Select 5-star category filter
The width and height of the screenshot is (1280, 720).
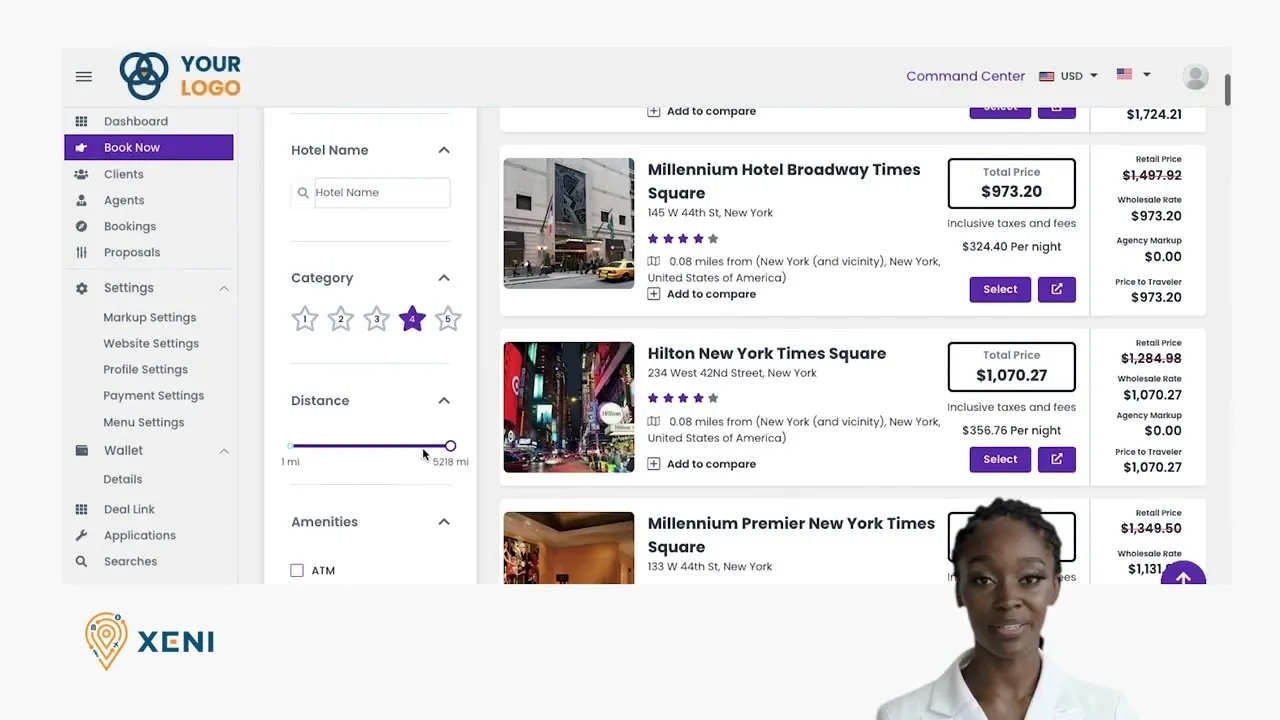coord(448,319)
